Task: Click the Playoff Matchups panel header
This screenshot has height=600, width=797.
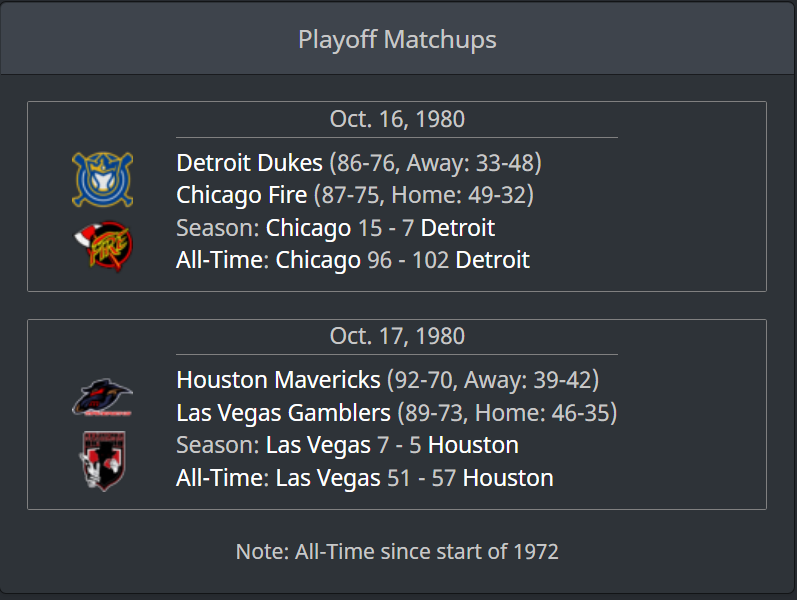Action: [397, 40]
